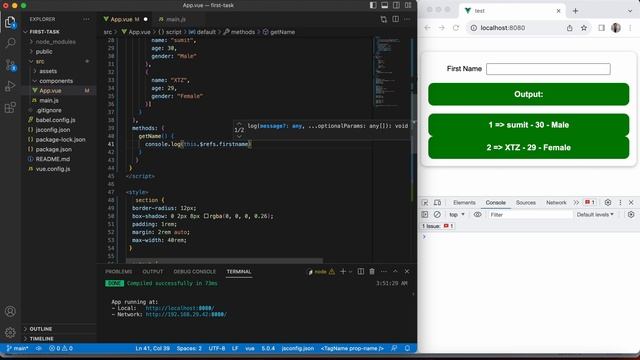Expand the OUTLINE section
The image size is (640, 360).
pos(40,329)
